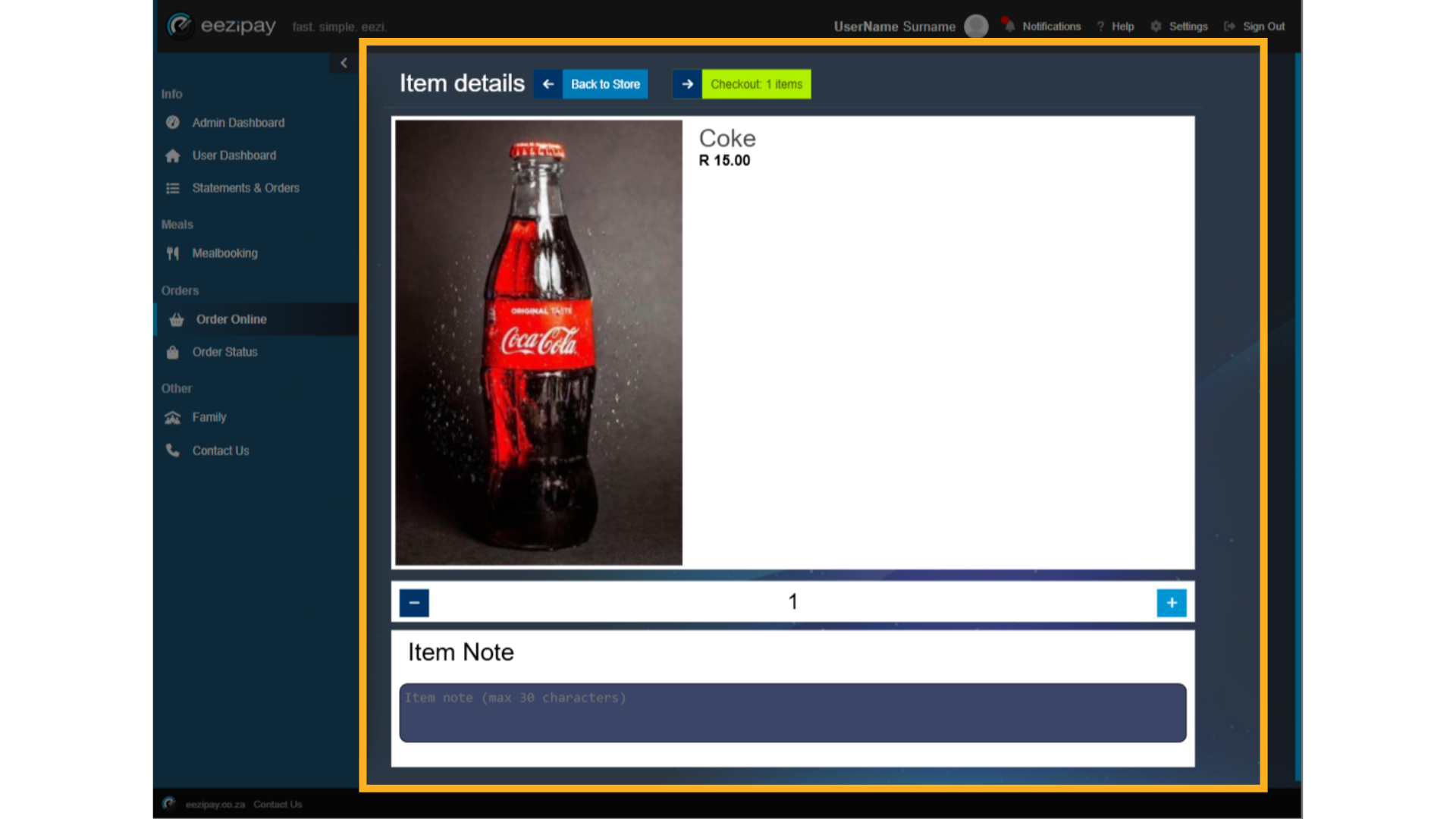Decrease quantity with the minus button
This screenshot has width=1456, height=819.
coord(414,603)
